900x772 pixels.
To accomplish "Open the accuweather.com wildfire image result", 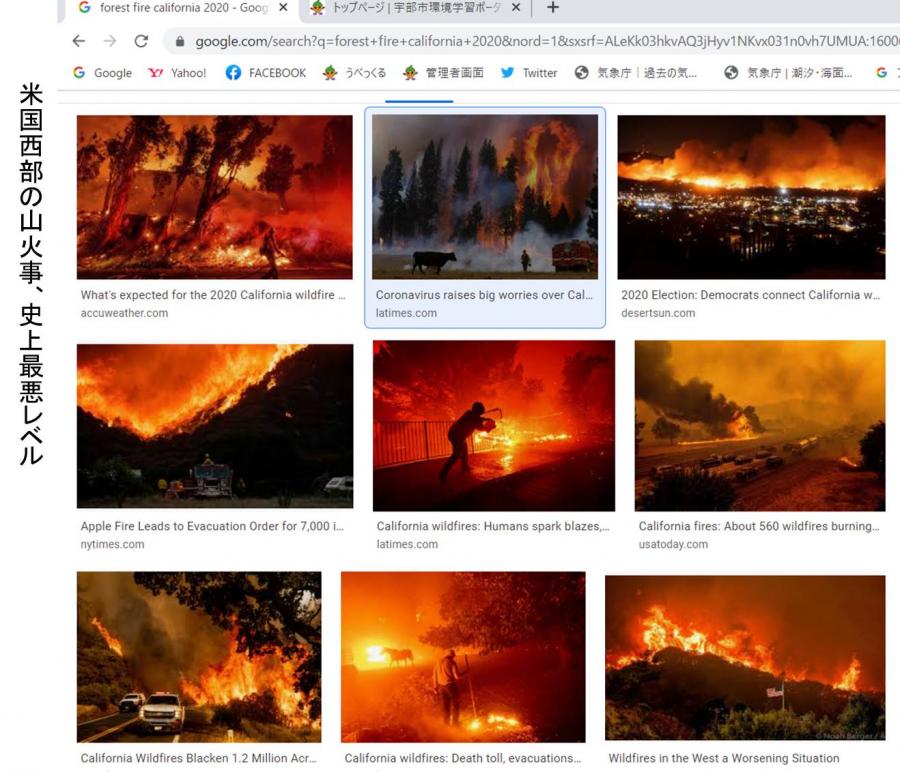I will click(215, 197).
